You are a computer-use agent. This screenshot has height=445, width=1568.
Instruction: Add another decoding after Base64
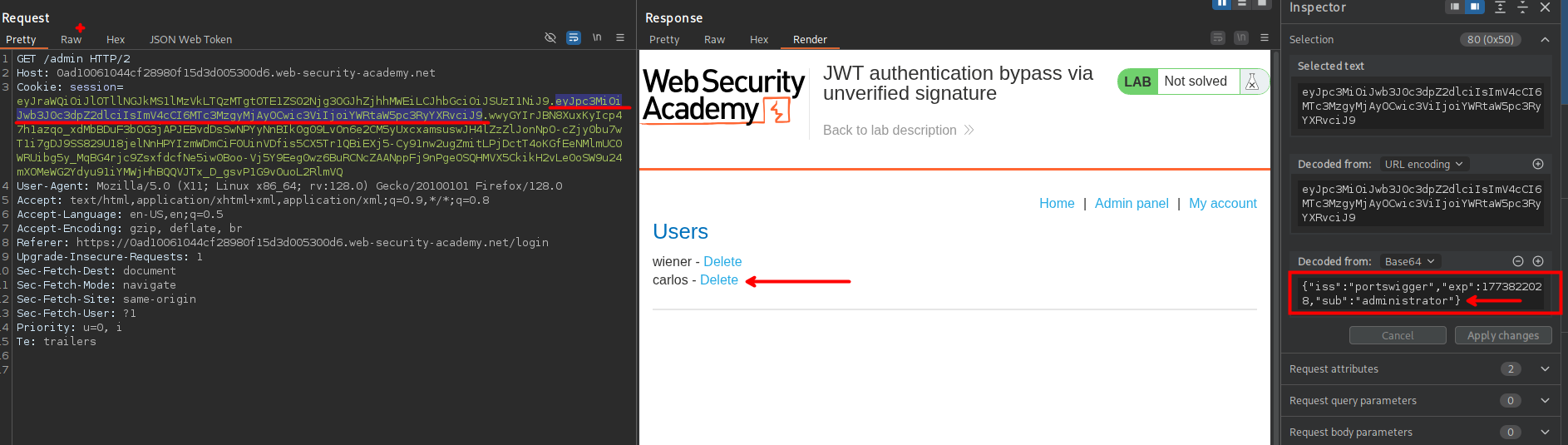click(x=1538, y=261)
